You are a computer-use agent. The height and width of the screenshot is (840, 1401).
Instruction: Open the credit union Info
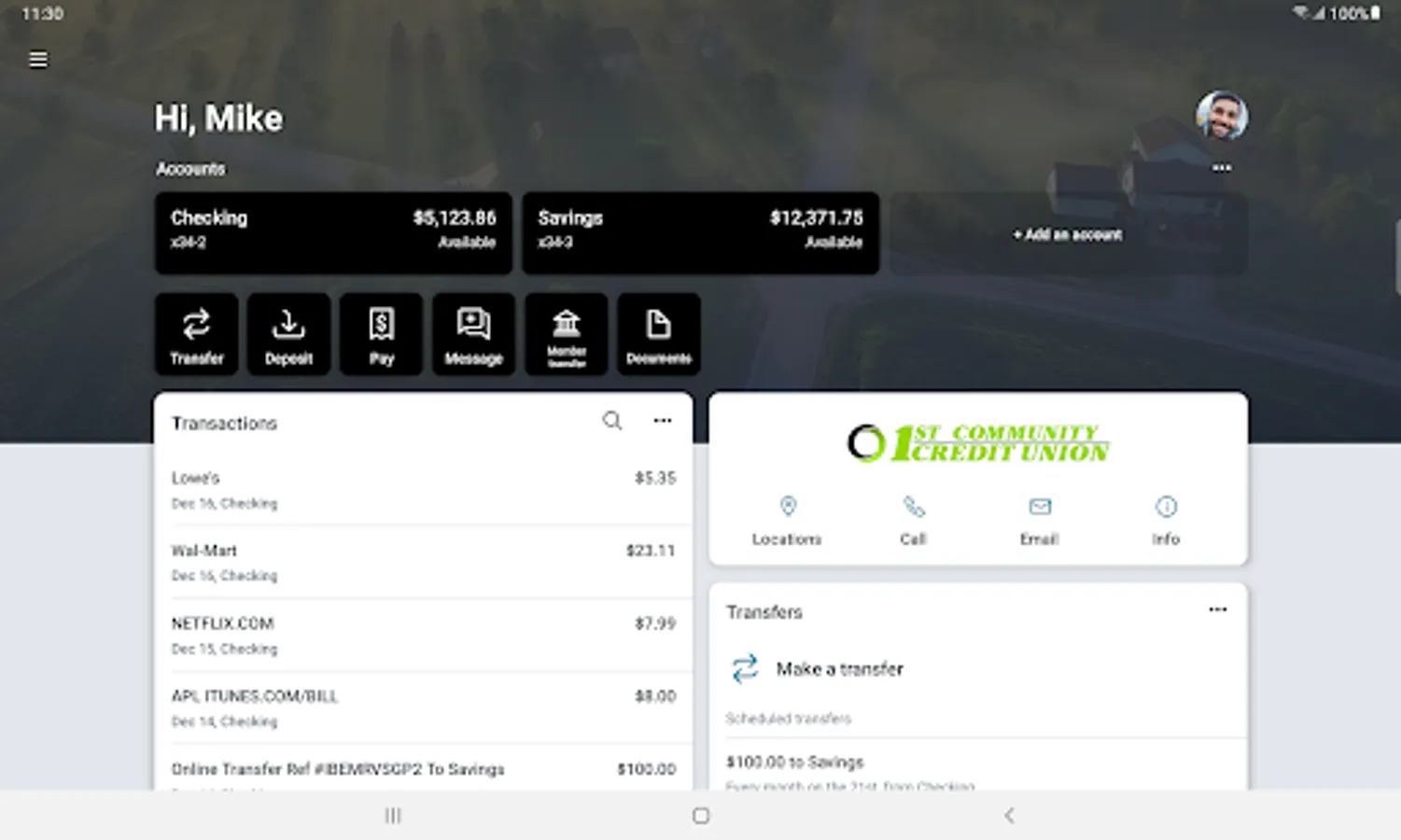[x=1166, y=521]
